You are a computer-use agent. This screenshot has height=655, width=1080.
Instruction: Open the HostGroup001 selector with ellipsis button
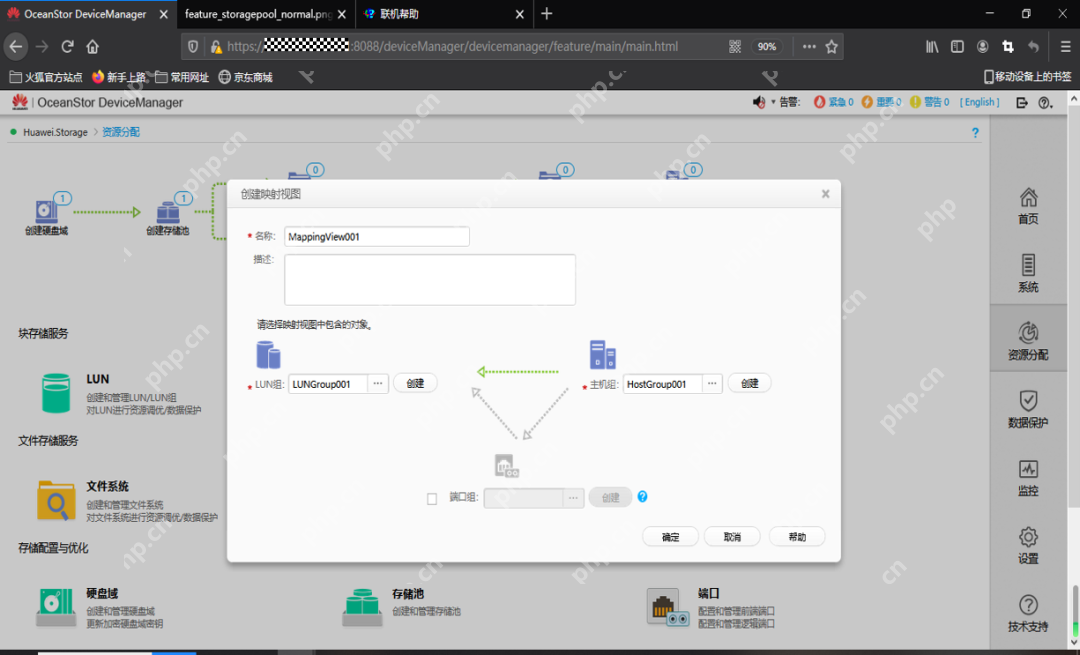[x=711, y=383]
